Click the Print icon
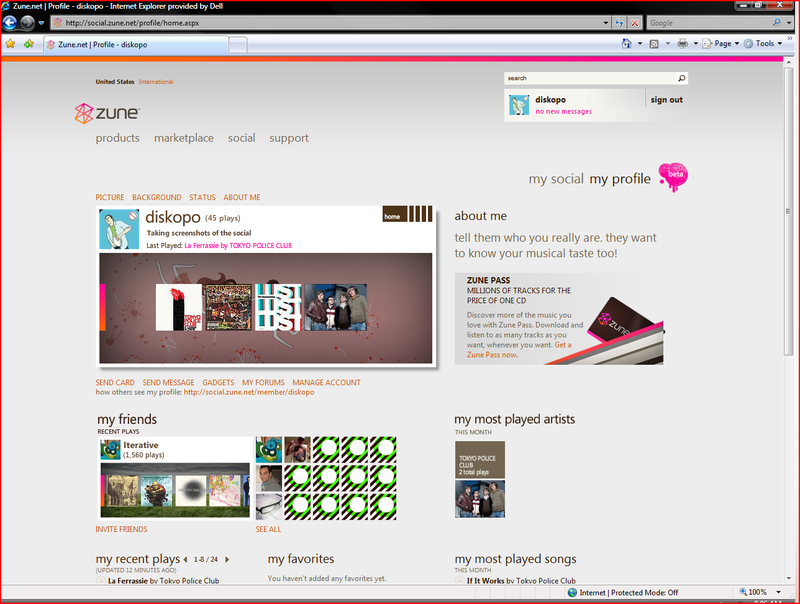The image size is (800, 604). [x=682, y=44]
